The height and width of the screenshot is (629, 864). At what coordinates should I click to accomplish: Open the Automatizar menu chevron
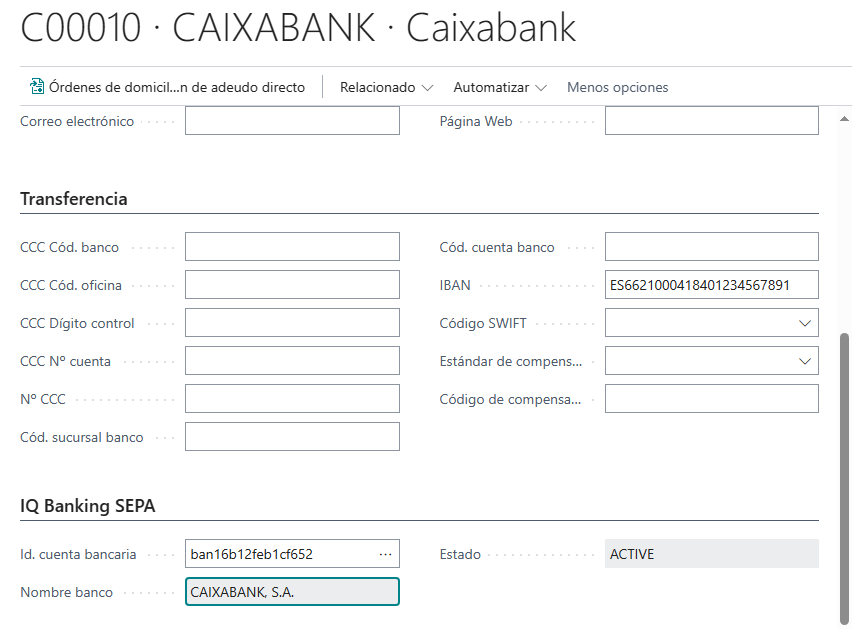(x=540, y=87)
